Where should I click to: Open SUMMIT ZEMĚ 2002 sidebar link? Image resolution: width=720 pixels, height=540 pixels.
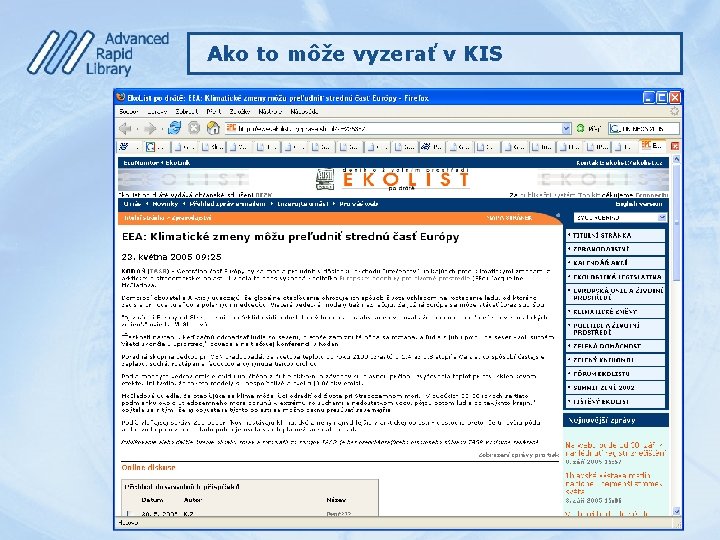pyautogui.click(x=615, y=388)
